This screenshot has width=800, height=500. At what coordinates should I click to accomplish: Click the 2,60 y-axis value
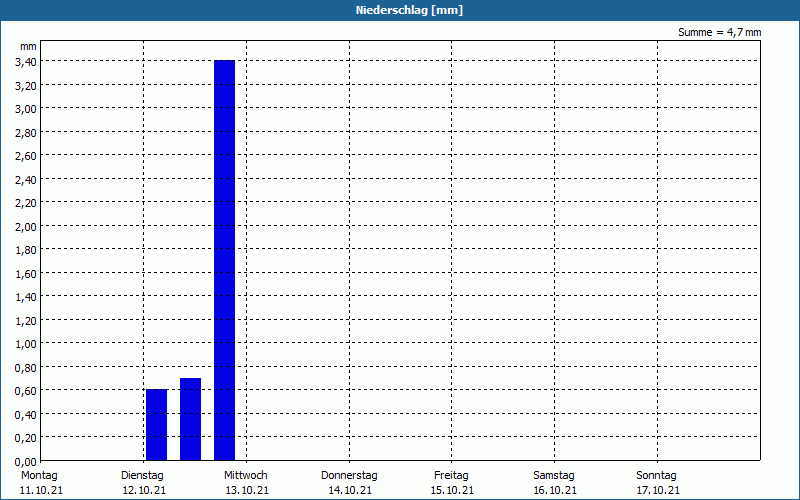[26, 156]
